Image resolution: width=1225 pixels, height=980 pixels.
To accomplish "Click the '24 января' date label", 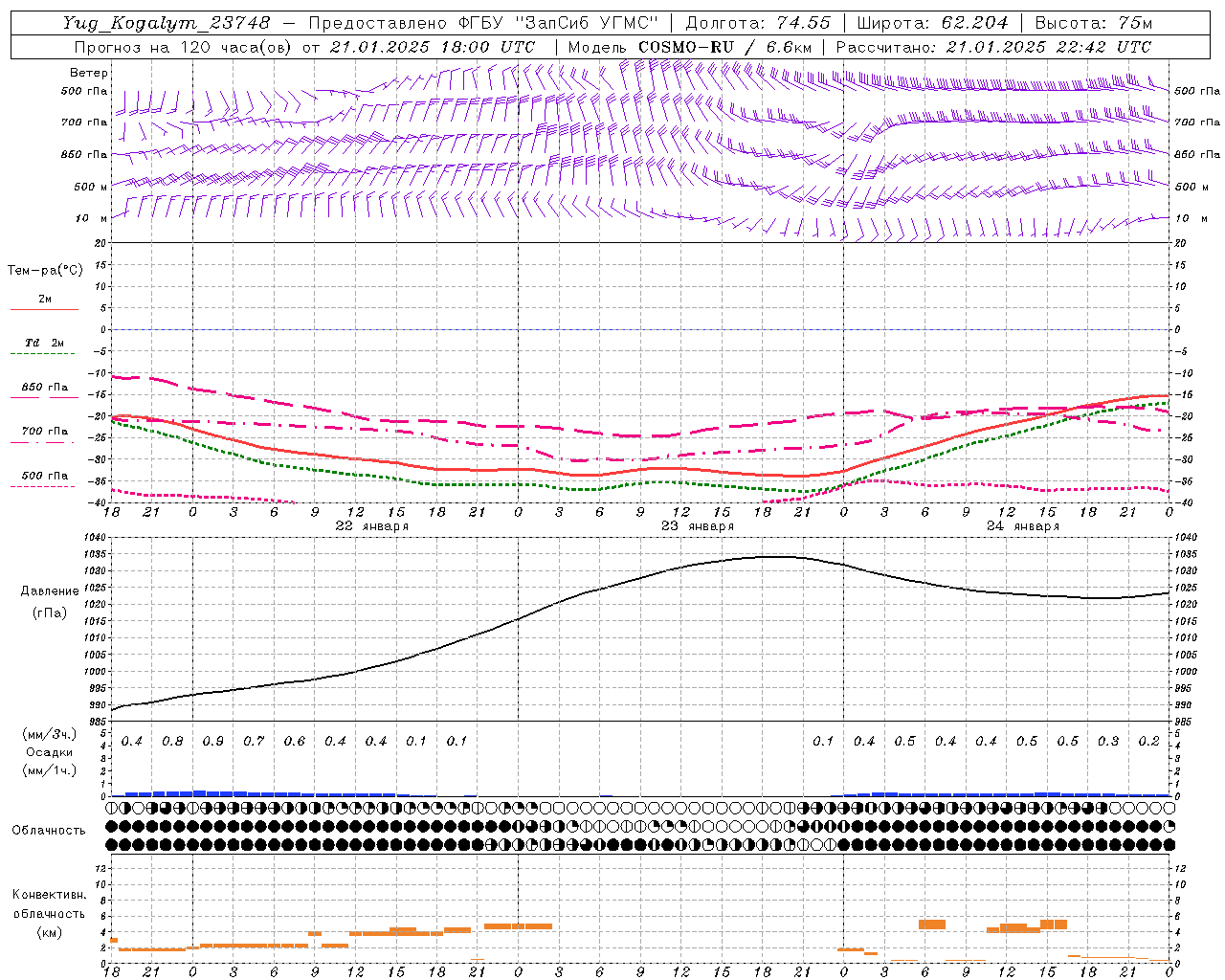I will (1023, 526).
